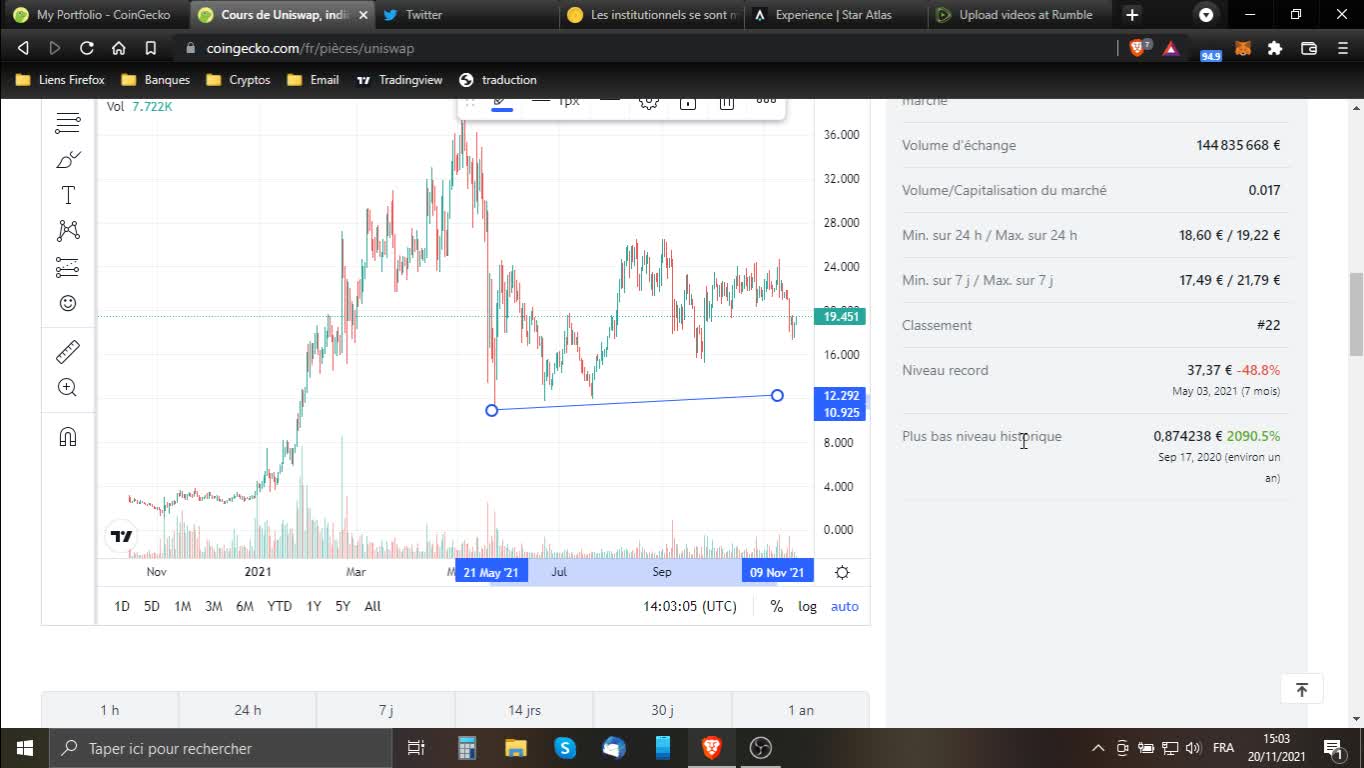Select the 1 h price change tab
The width and height of the screenshot is (1364, 768).
point(109,710)
